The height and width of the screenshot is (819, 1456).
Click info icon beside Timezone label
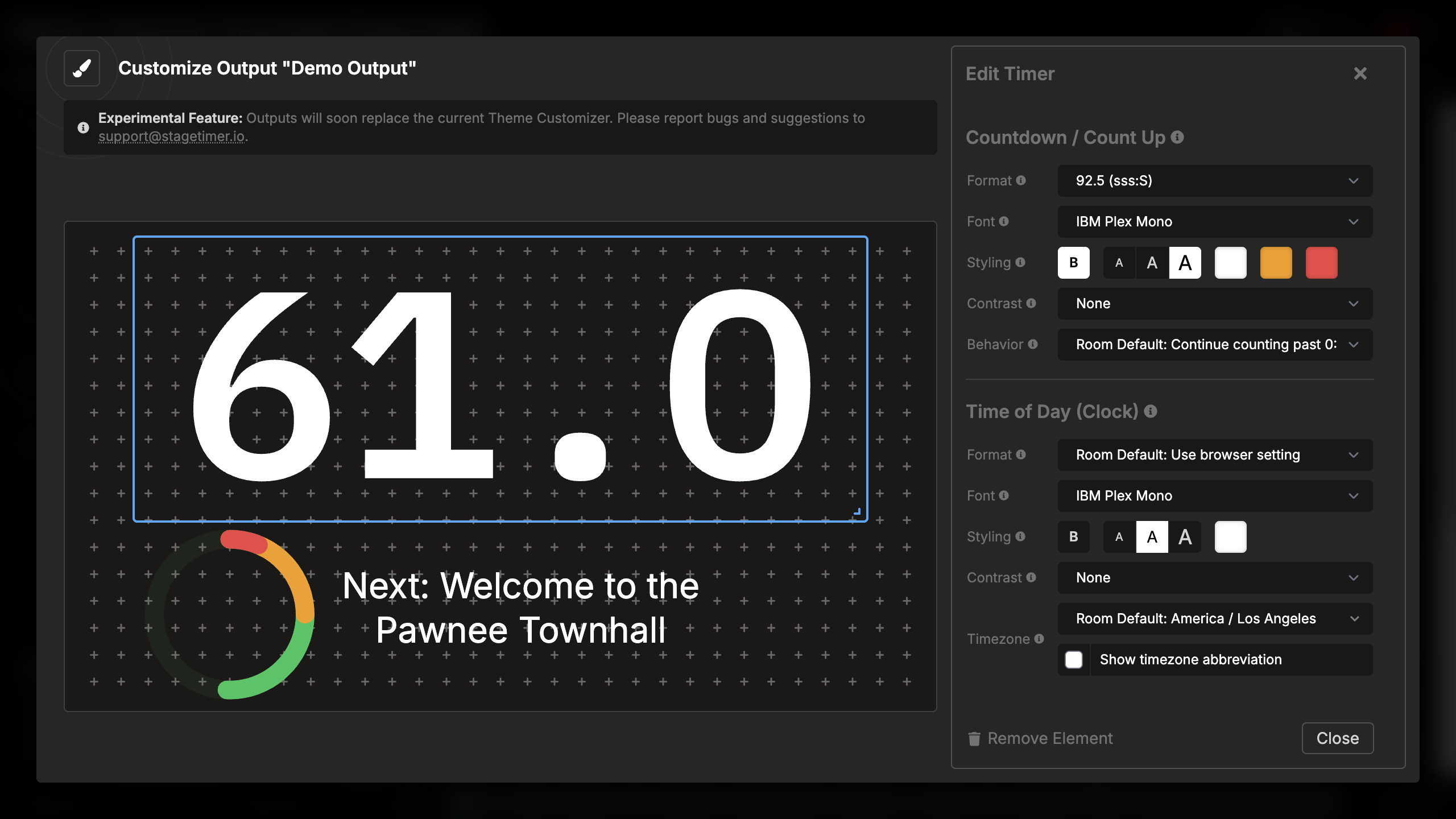pos(1039,639)
